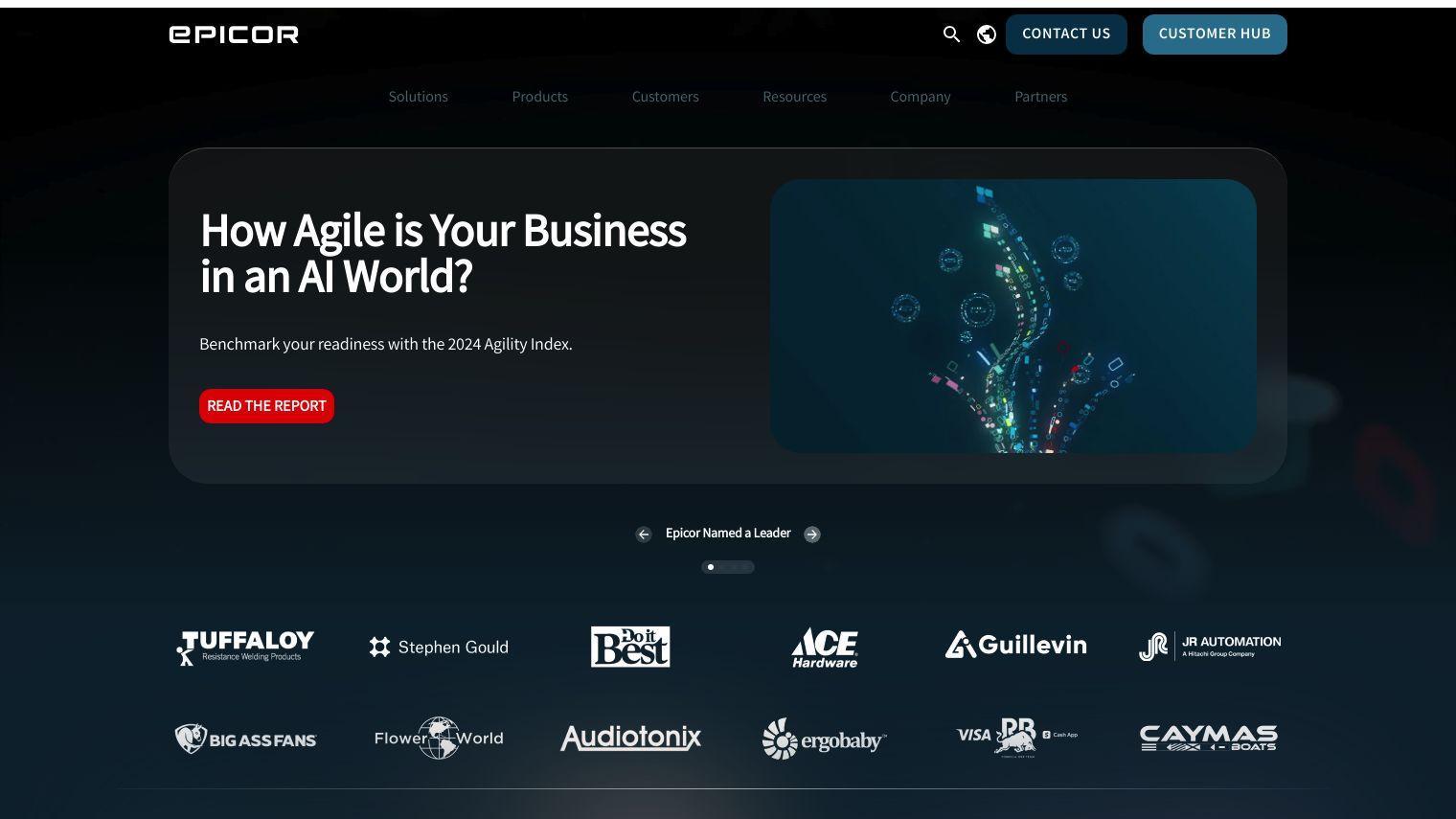Click the Big Ass Fans logo
The height and width of the screenshot is (819, 1456).
coord(245,739)
